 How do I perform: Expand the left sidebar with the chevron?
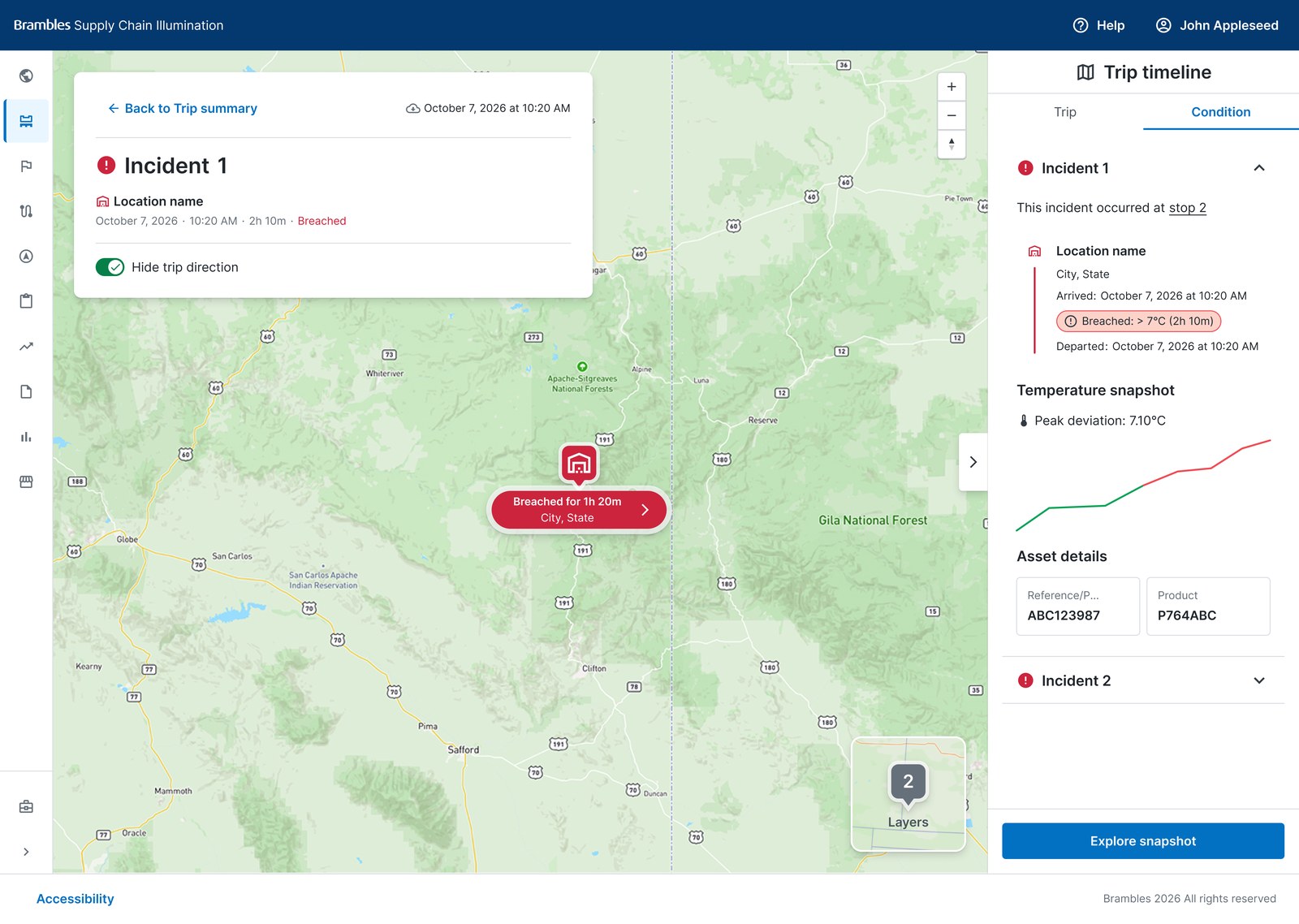click(26, 852)
